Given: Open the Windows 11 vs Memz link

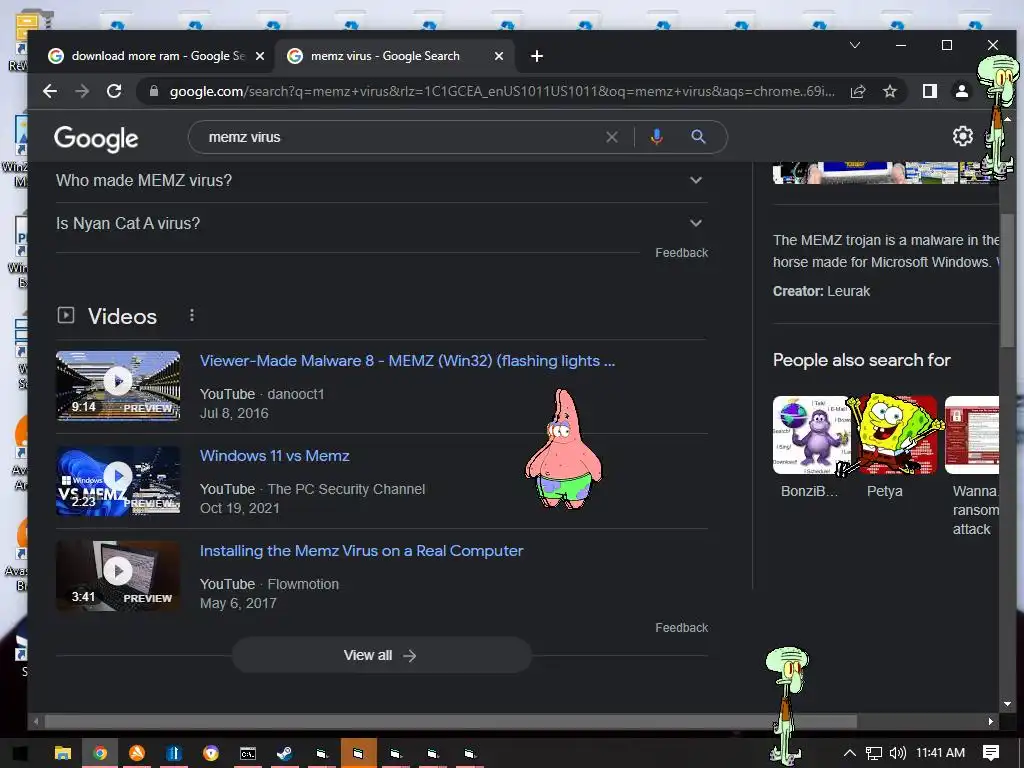Looking at the screenshot, I should tap(274, 456).
